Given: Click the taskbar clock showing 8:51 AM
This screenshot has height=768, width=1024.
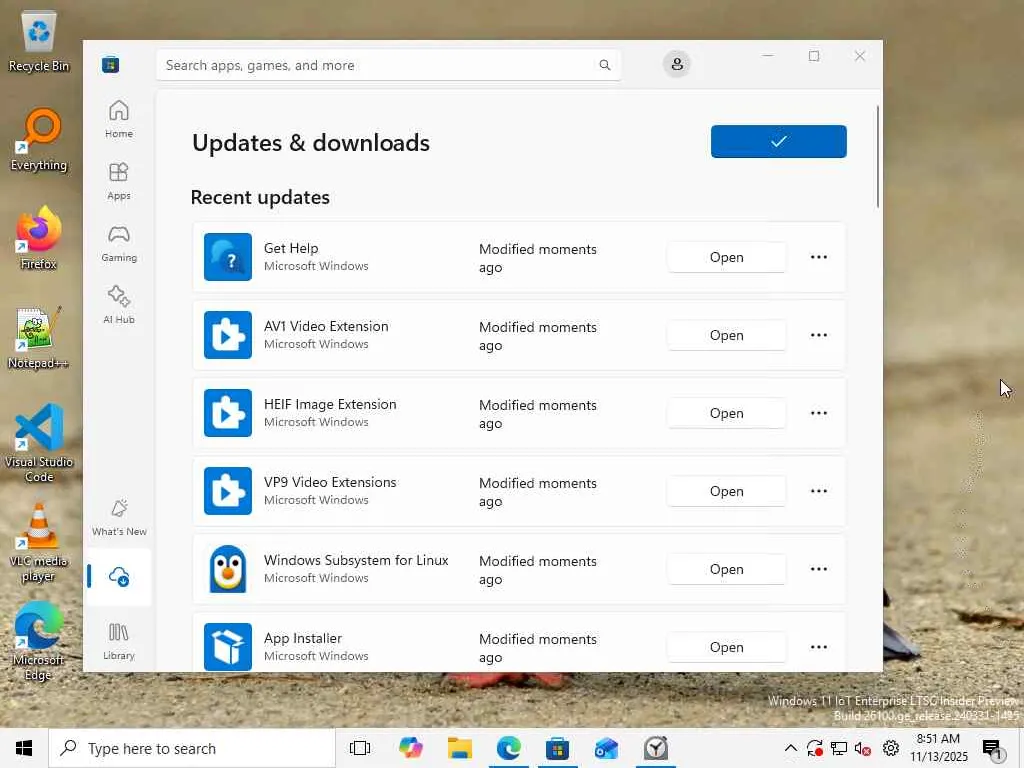Looking at the screenshot, I should pyautogui.click(x=938, y=748).
